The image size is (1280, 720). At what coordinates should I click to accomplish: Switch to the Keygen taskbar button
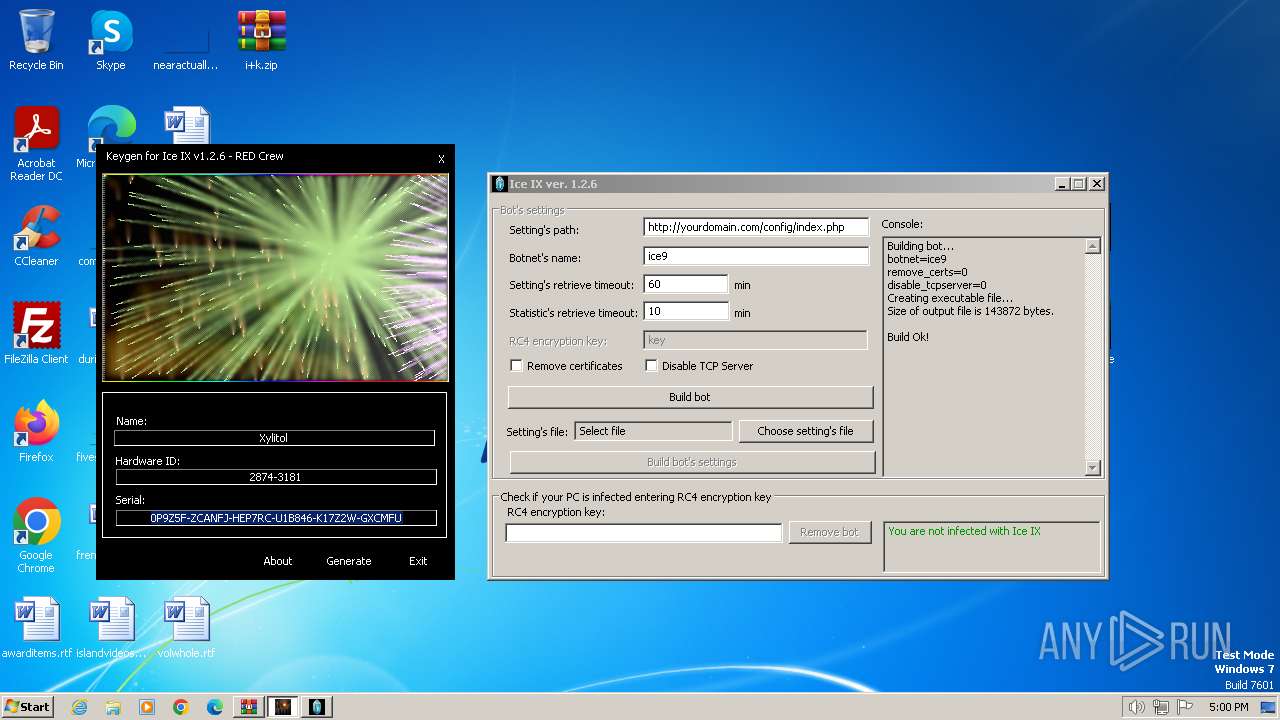tap(282, 707)
